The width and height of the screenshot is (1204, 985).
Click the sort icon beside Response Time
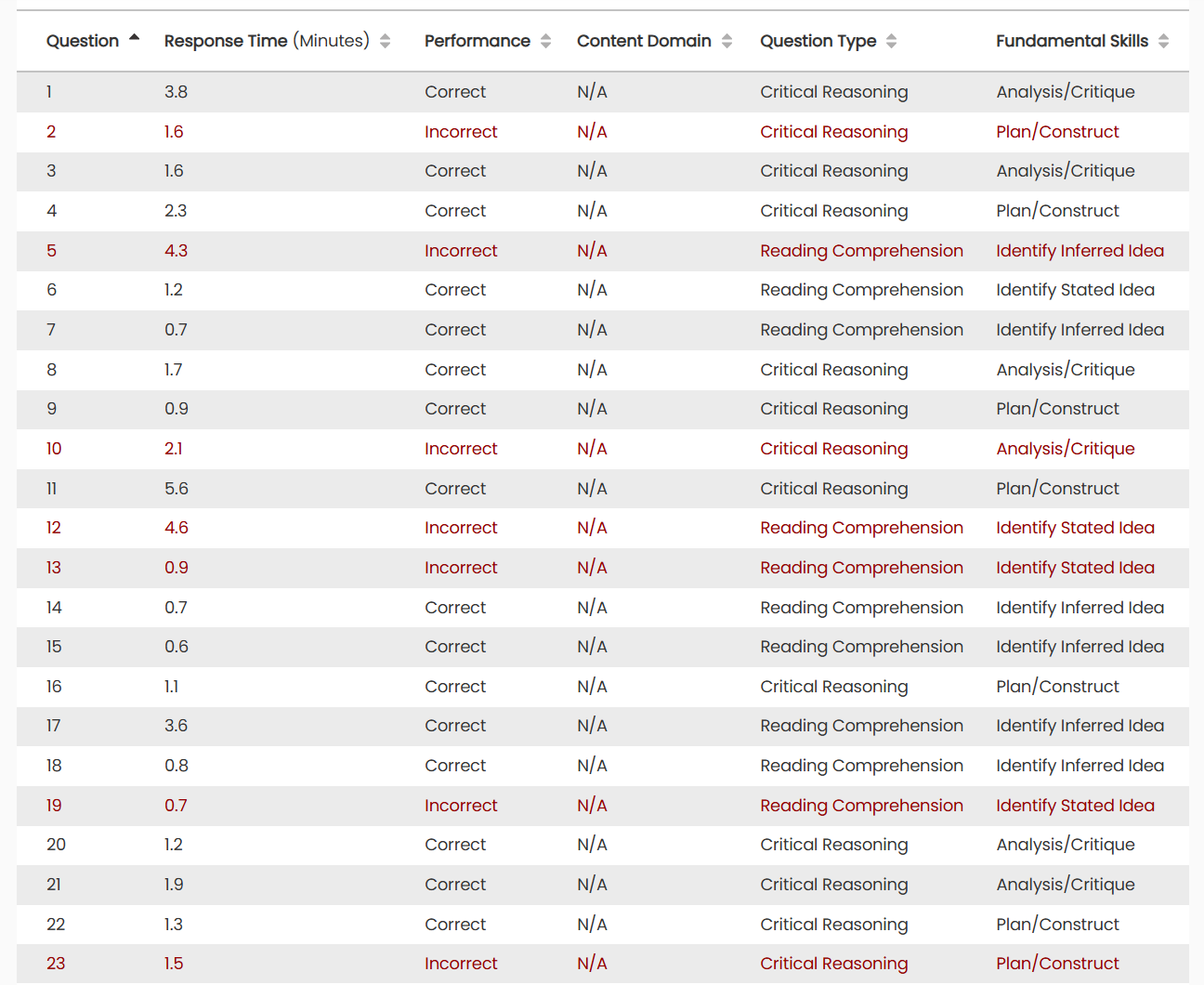point(386,41)
